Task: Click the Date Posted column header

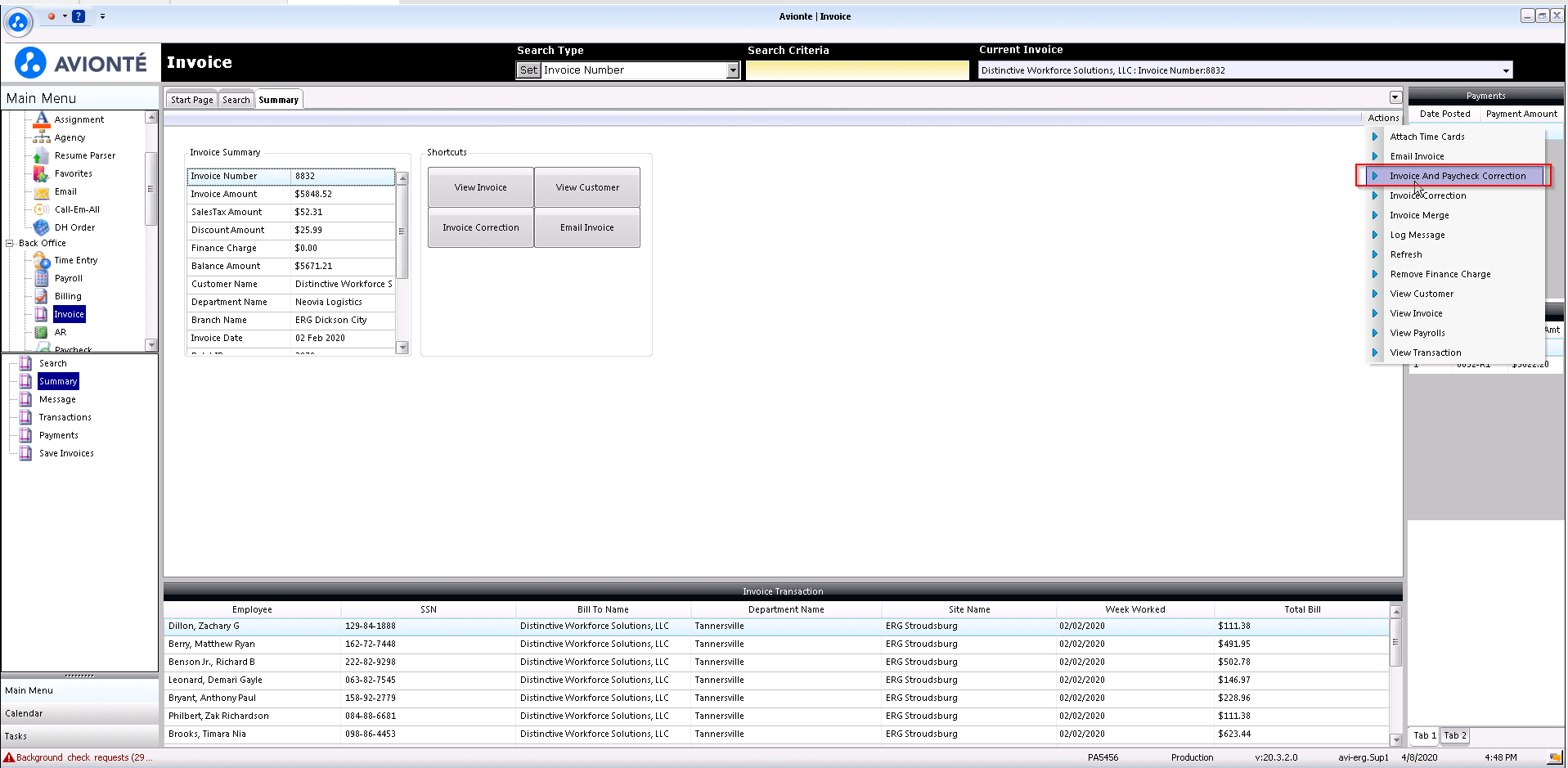Action: tap(1444, 114)
